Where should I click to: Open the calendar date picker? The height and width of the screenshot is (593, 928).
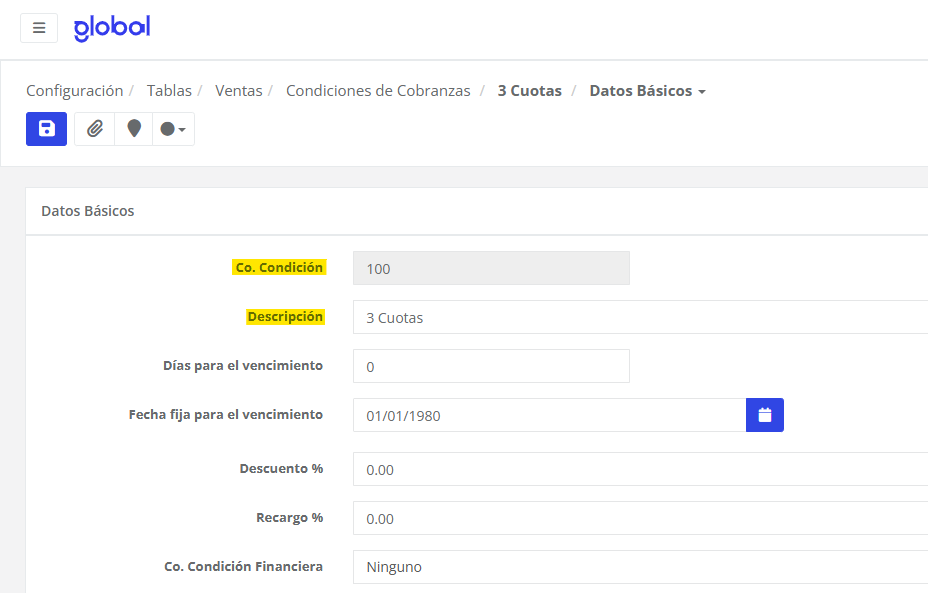(765, 415)
